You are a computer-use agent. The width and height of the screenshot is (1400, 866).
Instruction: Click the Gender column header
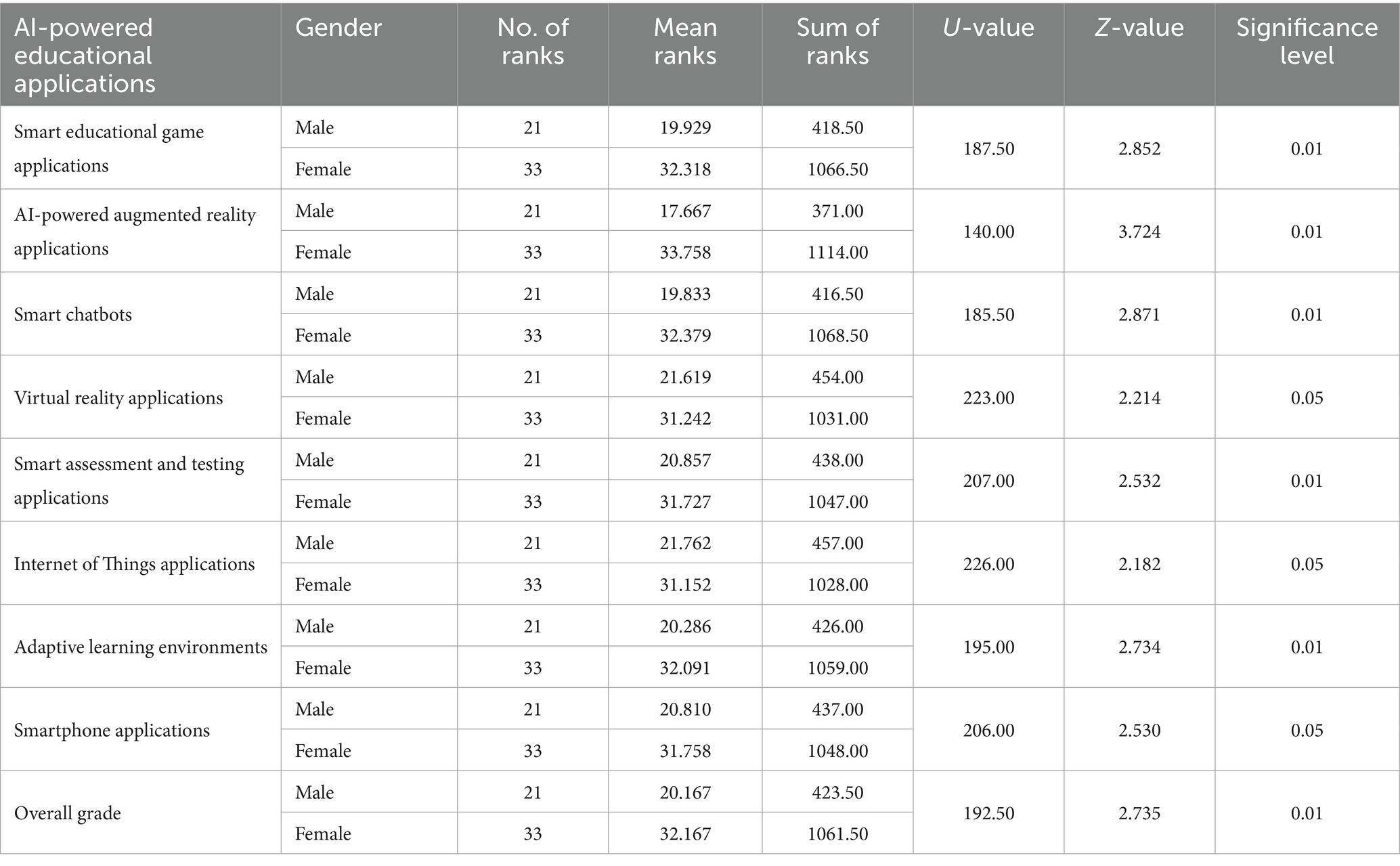point(338,28)
